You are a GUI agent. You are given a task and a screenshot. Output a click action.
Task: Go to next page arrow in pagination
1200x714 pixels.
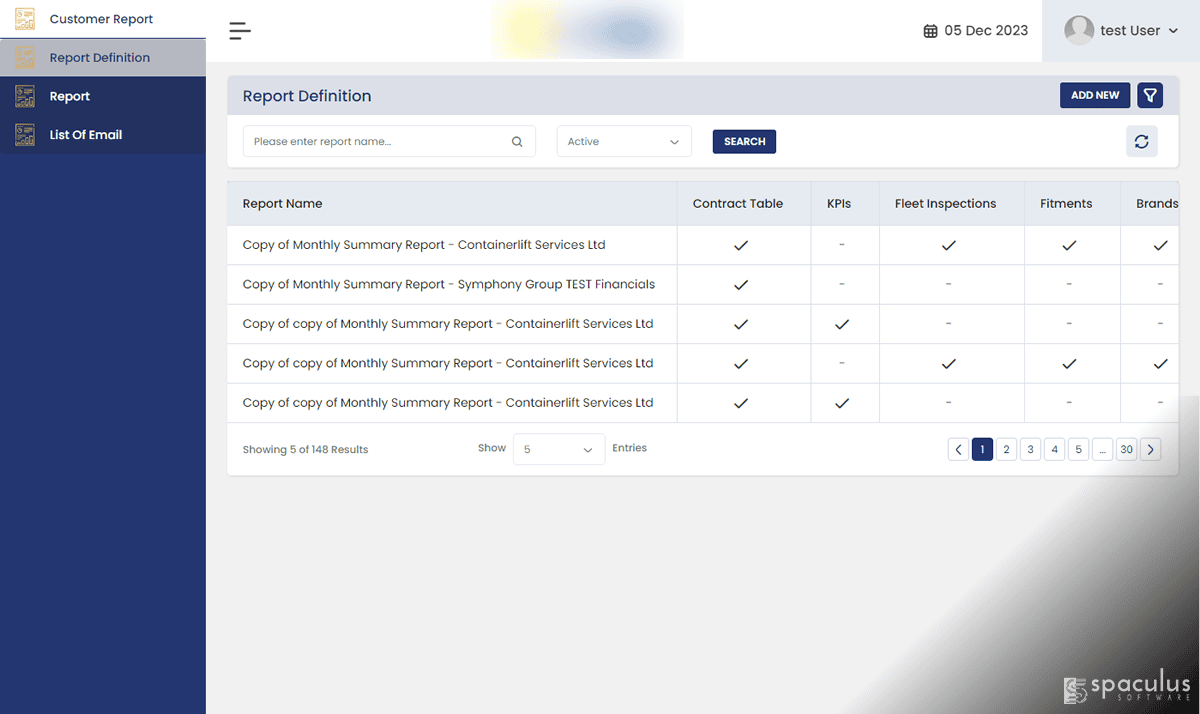1150,450
